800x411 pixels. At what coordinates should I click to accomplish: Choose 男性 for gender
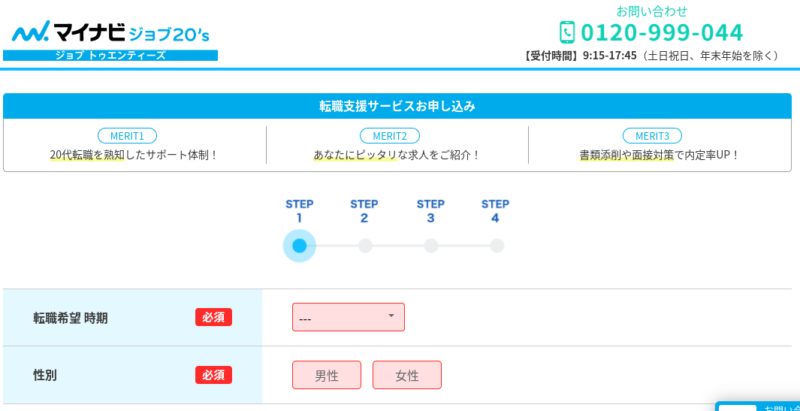pyautogui.click(x=327, y=375)
